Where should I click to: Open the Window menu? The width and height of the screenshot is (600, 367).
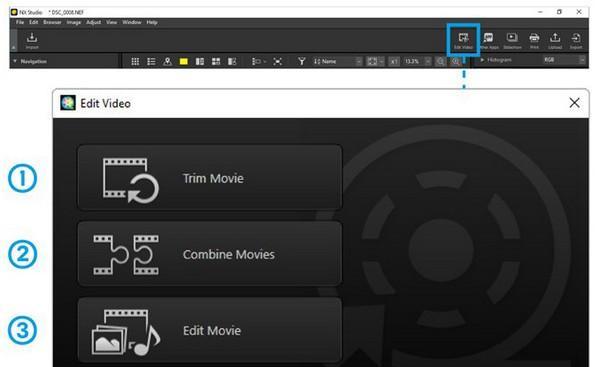132,22
